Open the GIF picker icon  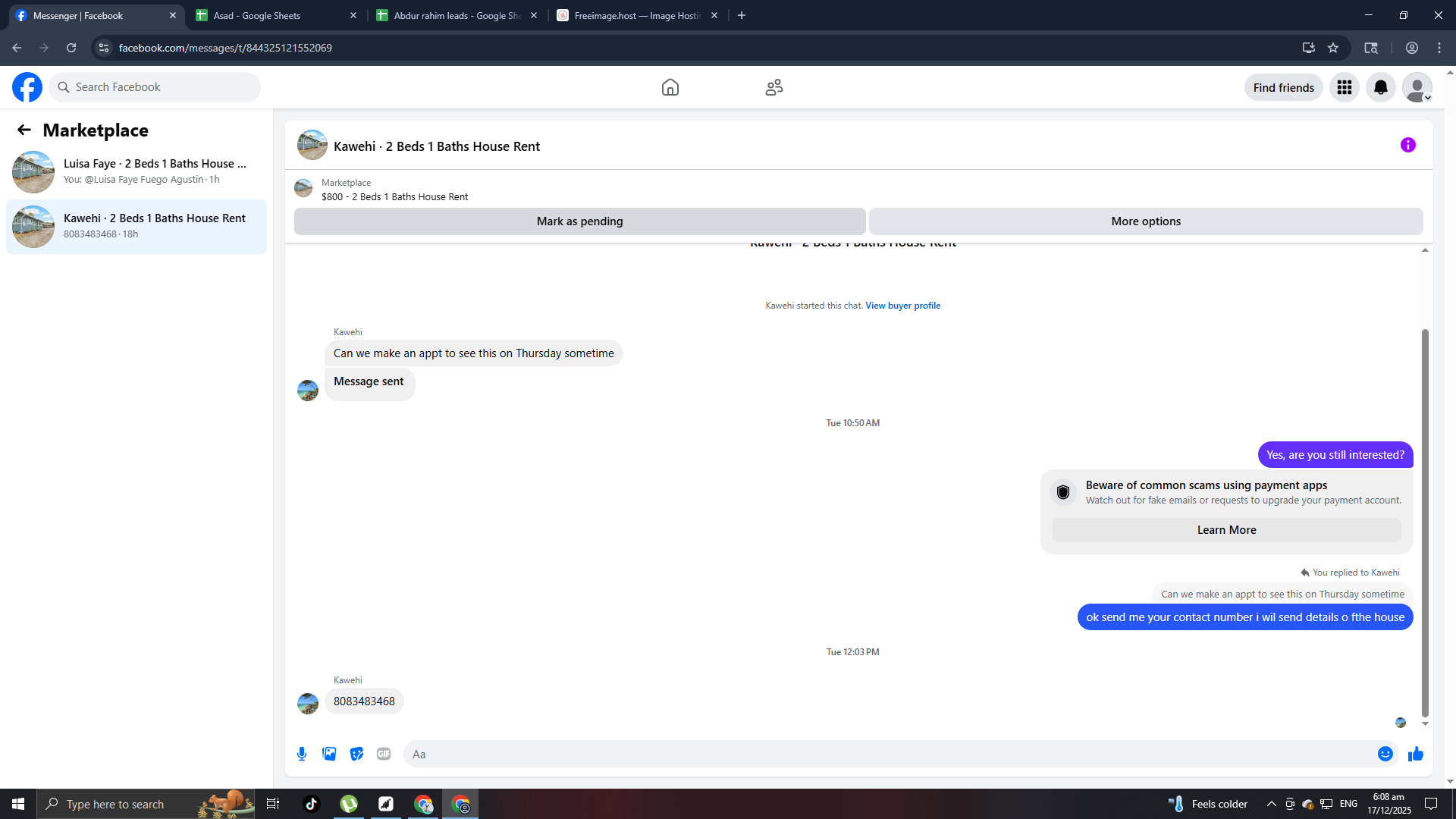[384, 754]
